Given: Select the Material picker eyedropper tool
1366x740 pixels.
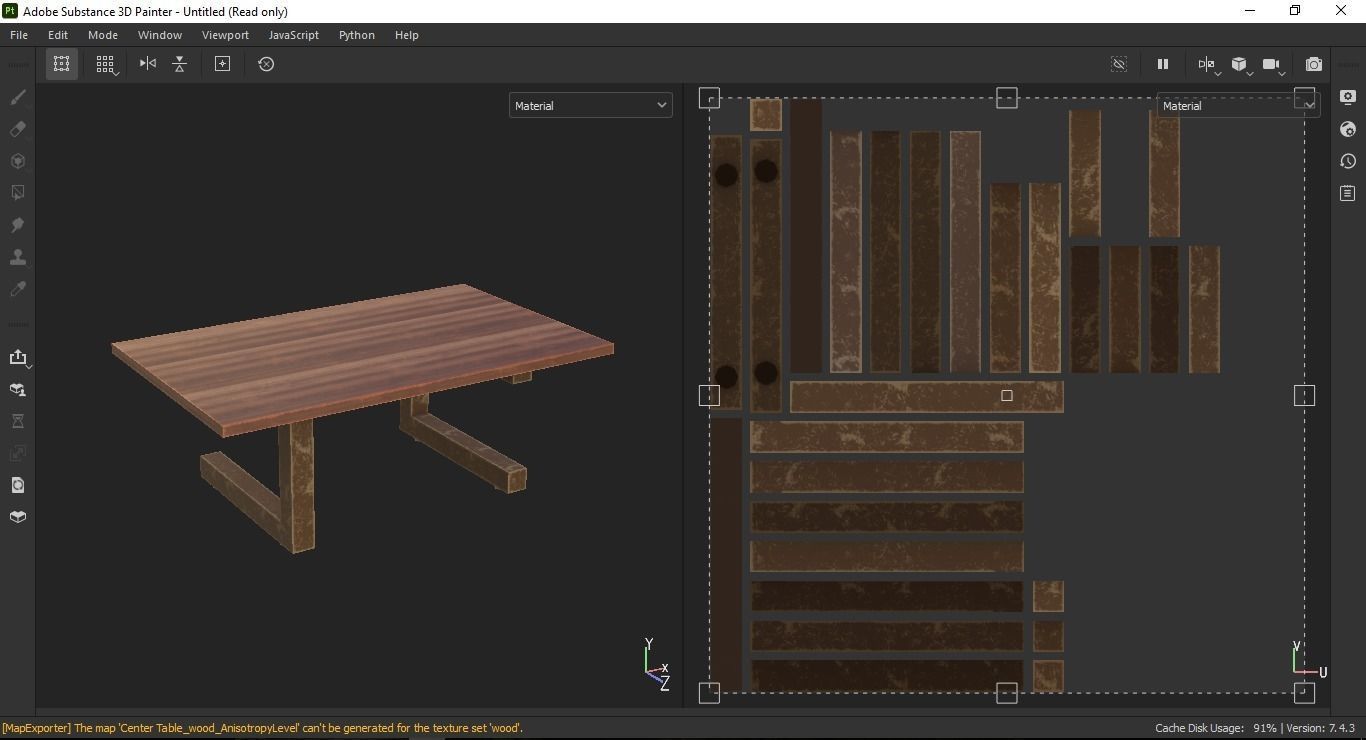Looking at the screenshot, I should pos(17,289).
